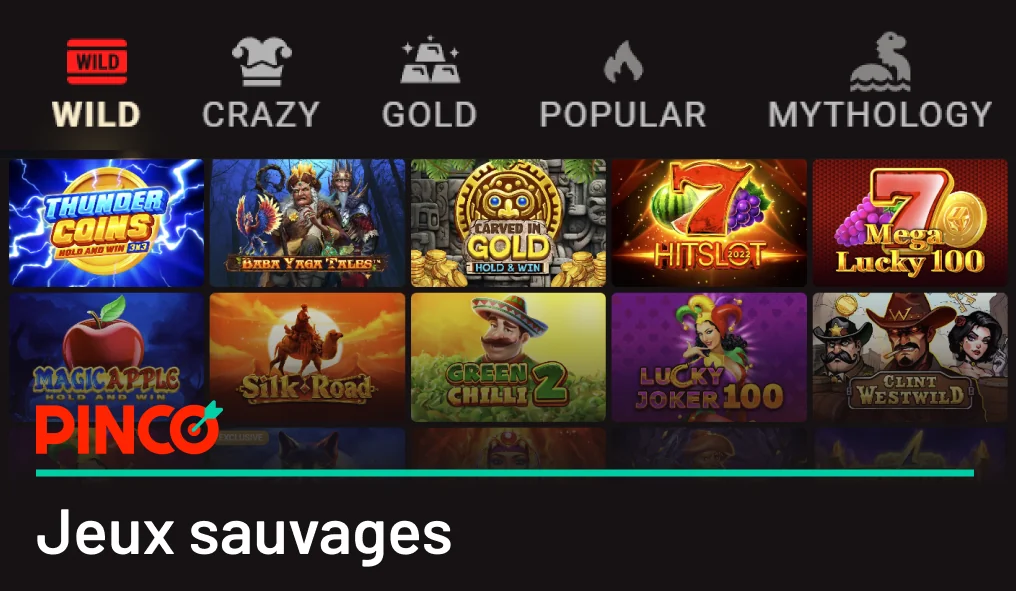The width and height of the screenshot is (1016, 591).
Task: Open the CRAZY jester hat icon
Action: coord(262,61)
